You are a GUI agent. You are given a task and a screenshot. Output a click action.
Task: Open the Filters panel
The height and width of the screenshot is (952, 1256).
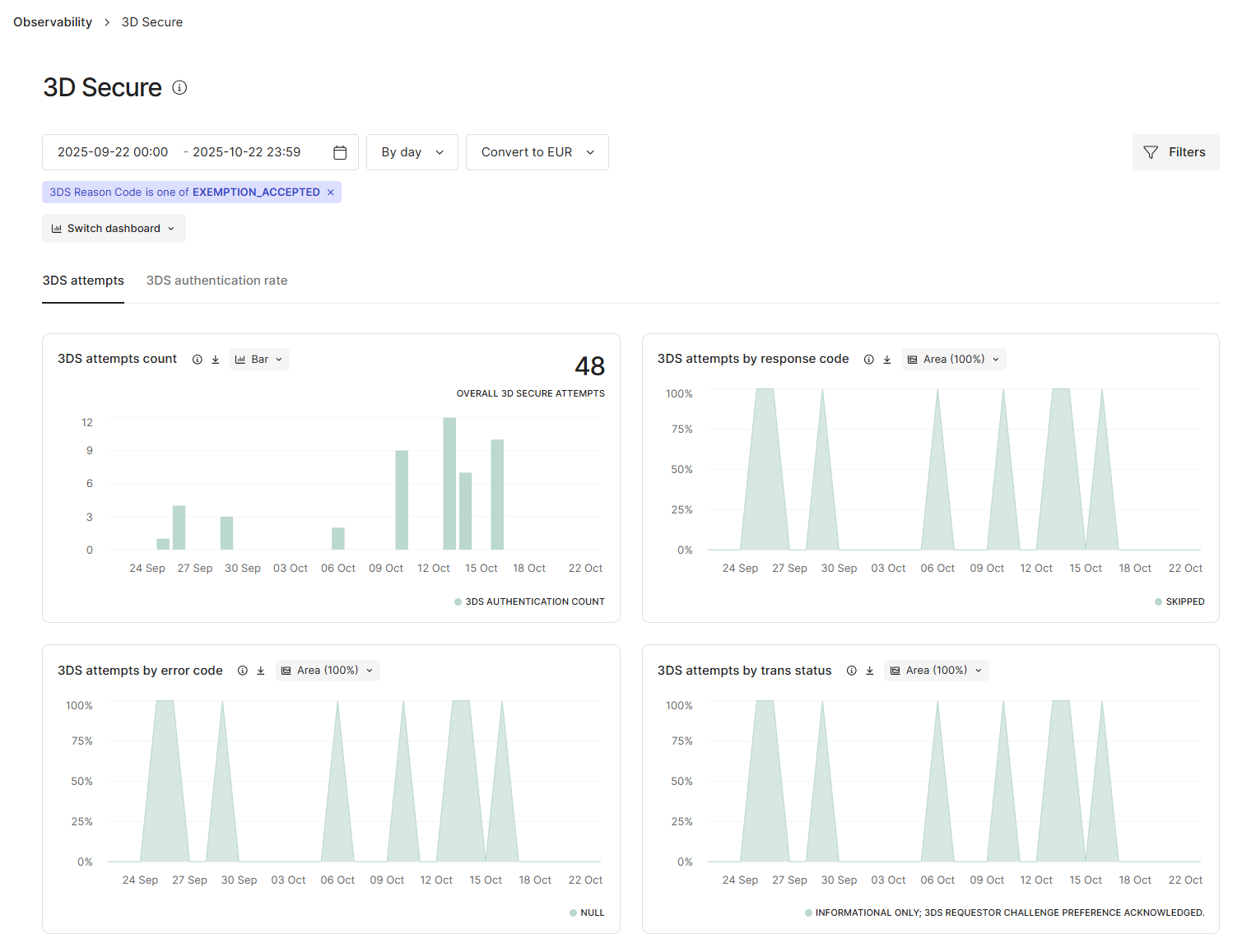[x=1175, y=152]
